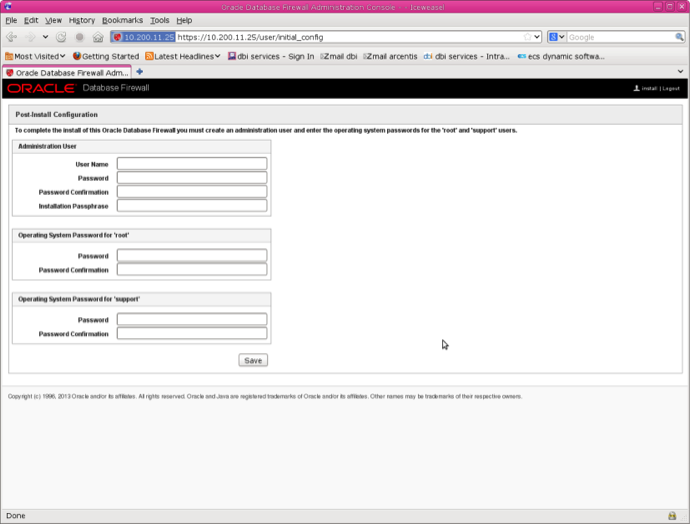Viewport: 690px width, 525px height.
Task: Open the History menu
Action: pyautogui.click(x=82, y=20)
